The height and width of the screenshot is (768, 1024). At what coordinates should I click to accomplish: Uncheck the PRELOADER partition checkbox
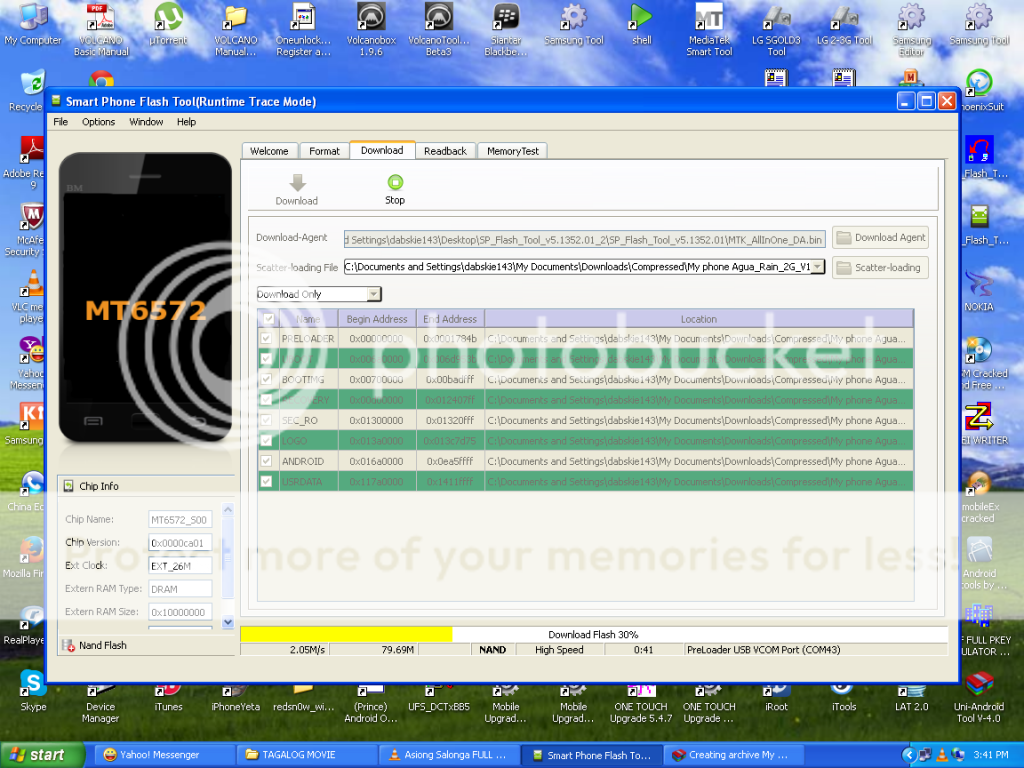[x=267, y=339]
